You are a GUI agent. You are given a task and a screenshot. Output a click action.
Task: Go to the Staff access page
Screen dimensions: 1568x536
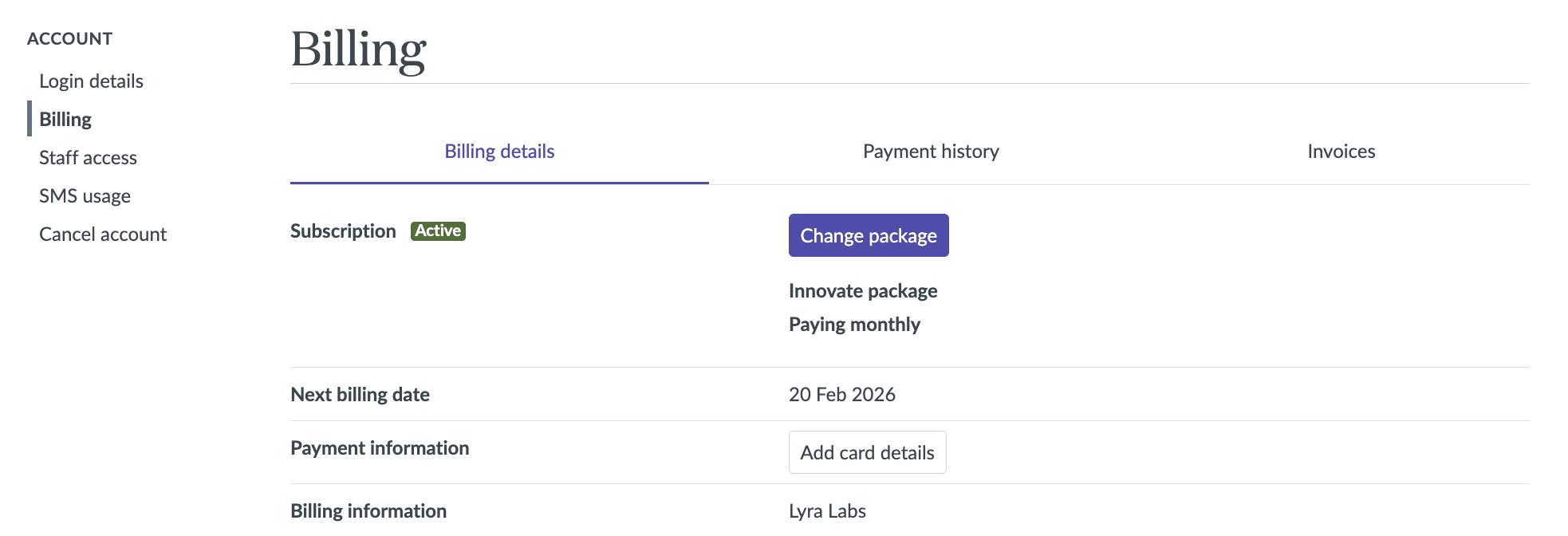(x=88, y=158)
